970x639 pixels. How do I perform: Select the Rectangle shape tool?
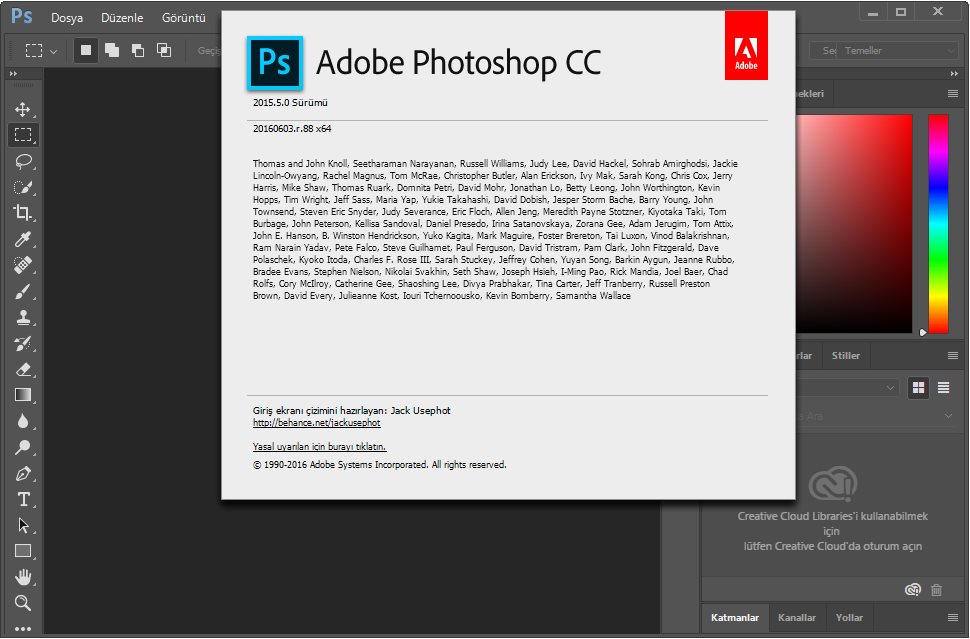tap(23, 551)
